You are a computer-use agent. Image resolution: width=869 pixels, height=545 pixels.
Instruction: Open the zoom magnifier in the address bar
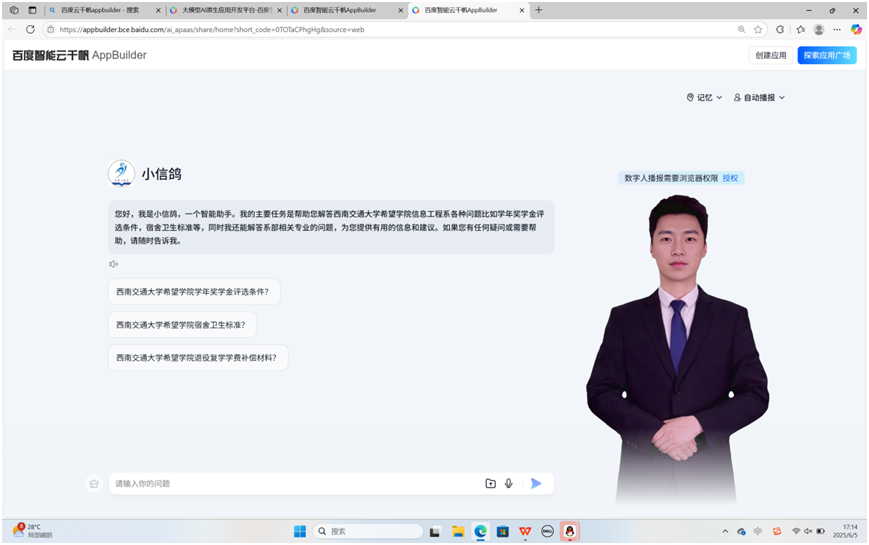[x=742, y=29]
